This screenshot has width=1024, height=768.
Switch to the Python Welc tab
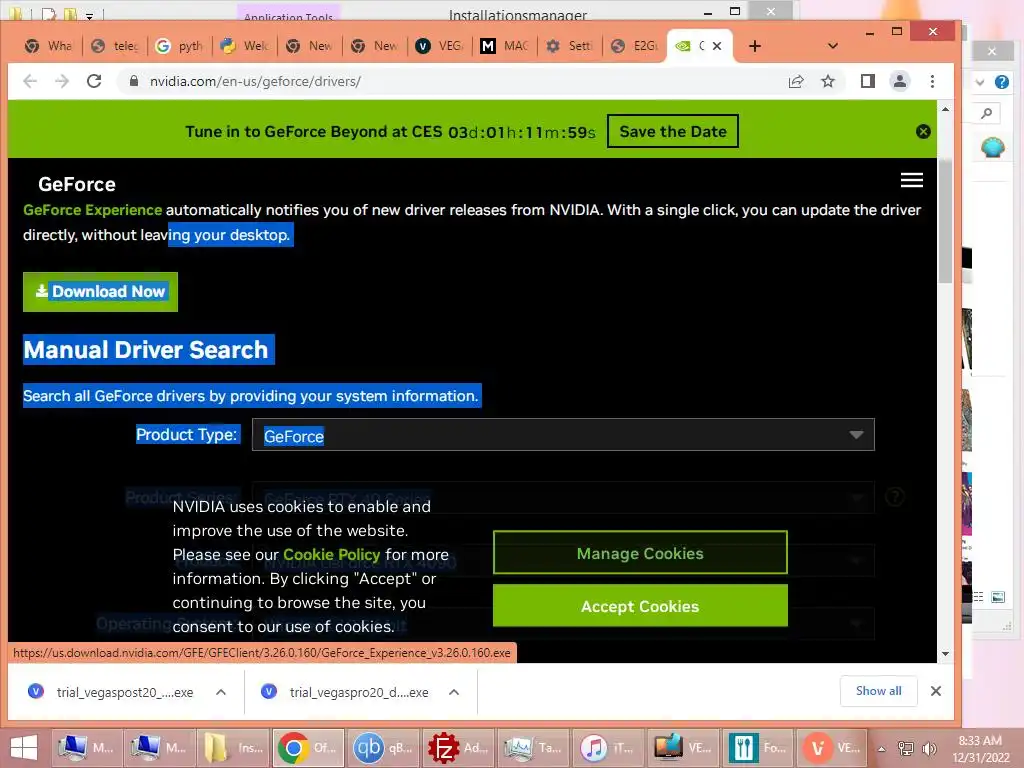tap(245, 46)
